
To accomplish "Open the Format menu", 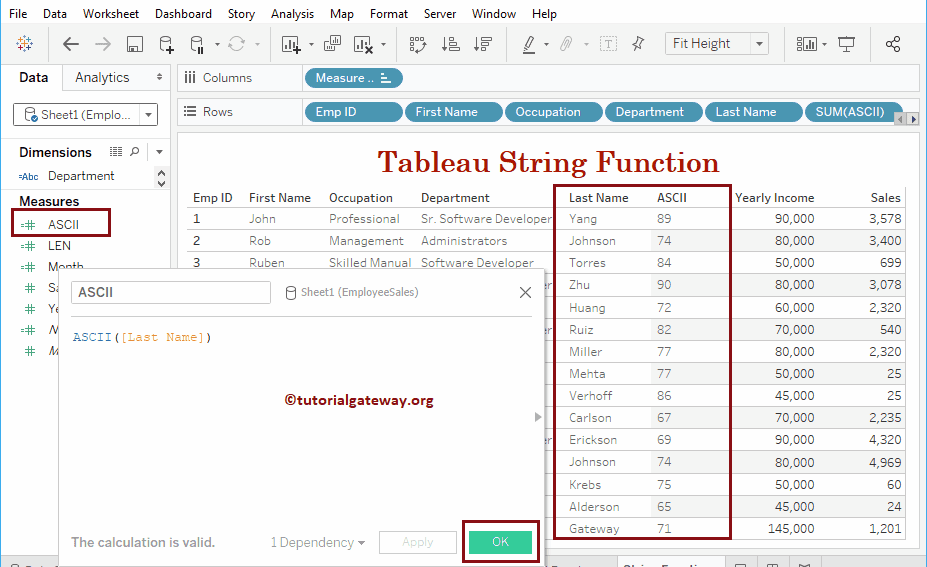I will [x=388, y=14].
